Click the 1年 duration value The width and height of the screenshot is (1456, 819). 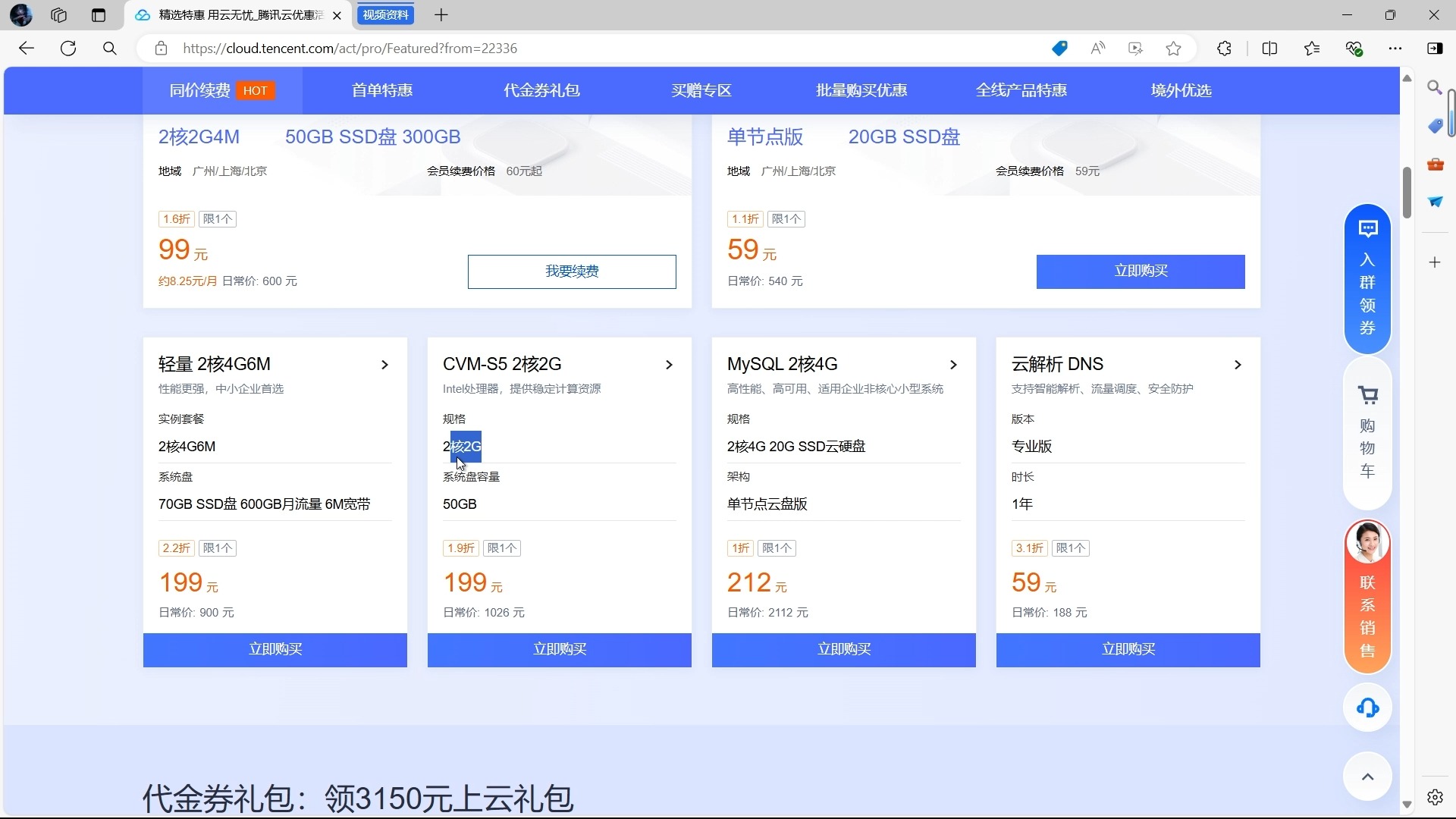pyautogui.click(x=1022, y=504)
